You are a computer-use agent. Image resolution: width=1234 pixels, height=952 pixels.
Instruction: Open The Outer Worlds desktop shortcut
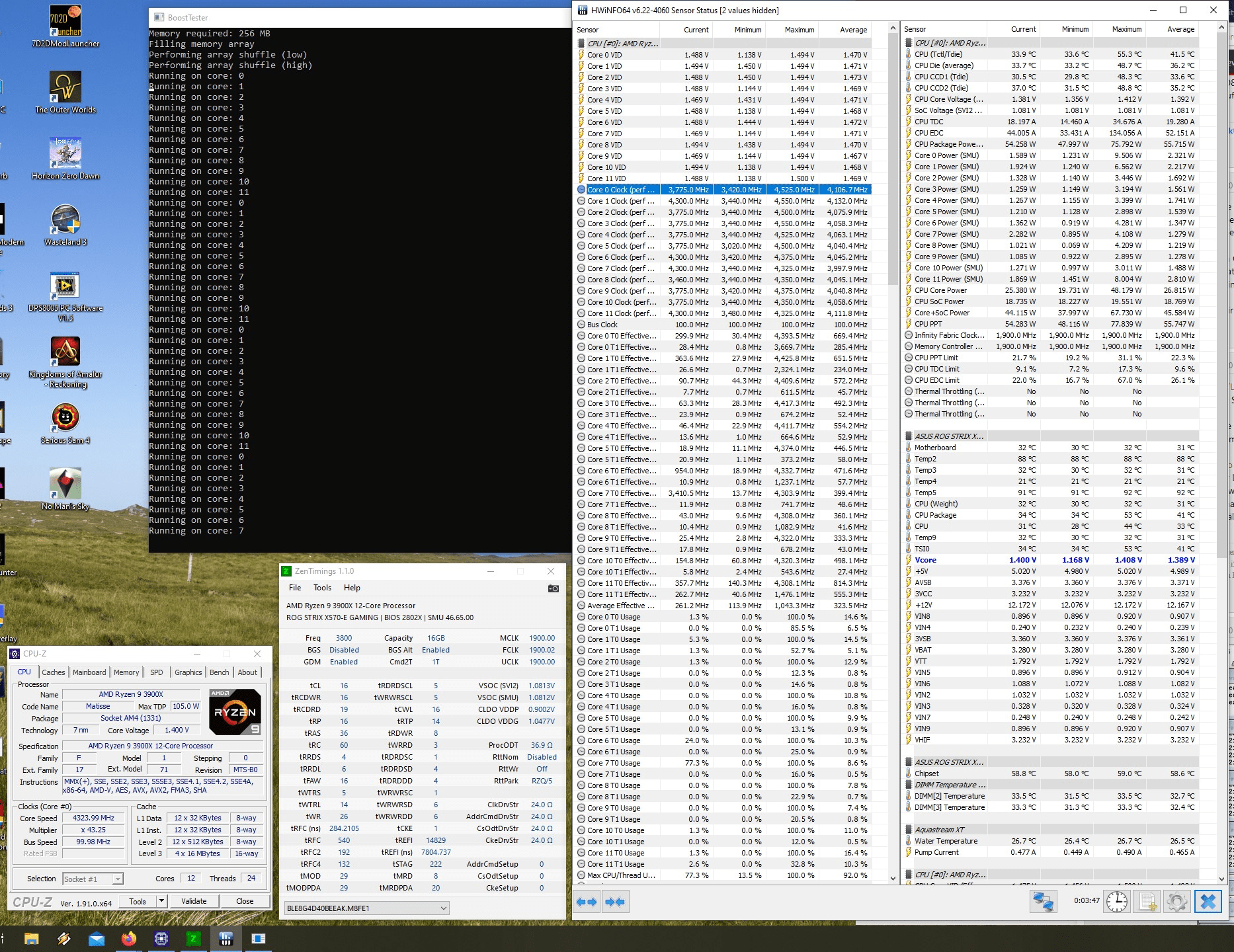coord(65,93)
